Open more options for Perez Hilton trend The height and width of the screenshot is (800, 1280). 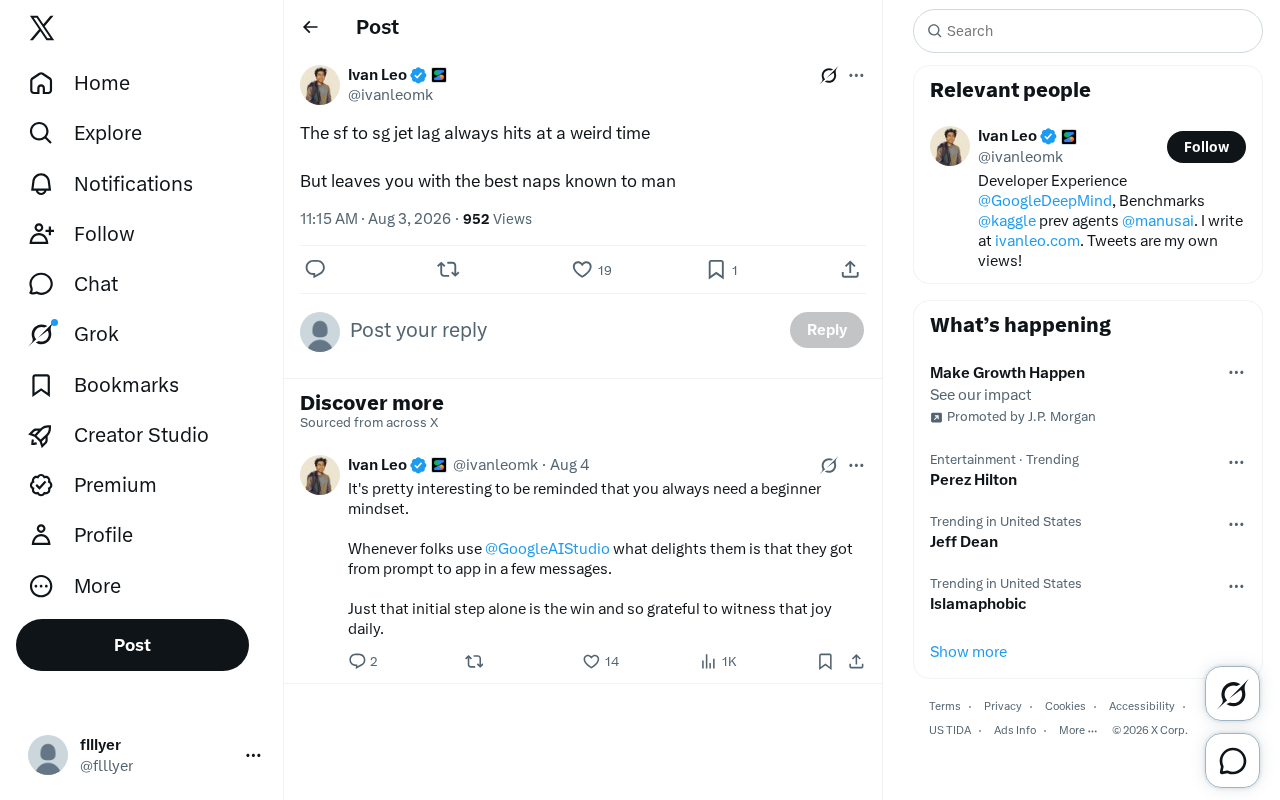pyautogui.click(x=1236, y=462)
